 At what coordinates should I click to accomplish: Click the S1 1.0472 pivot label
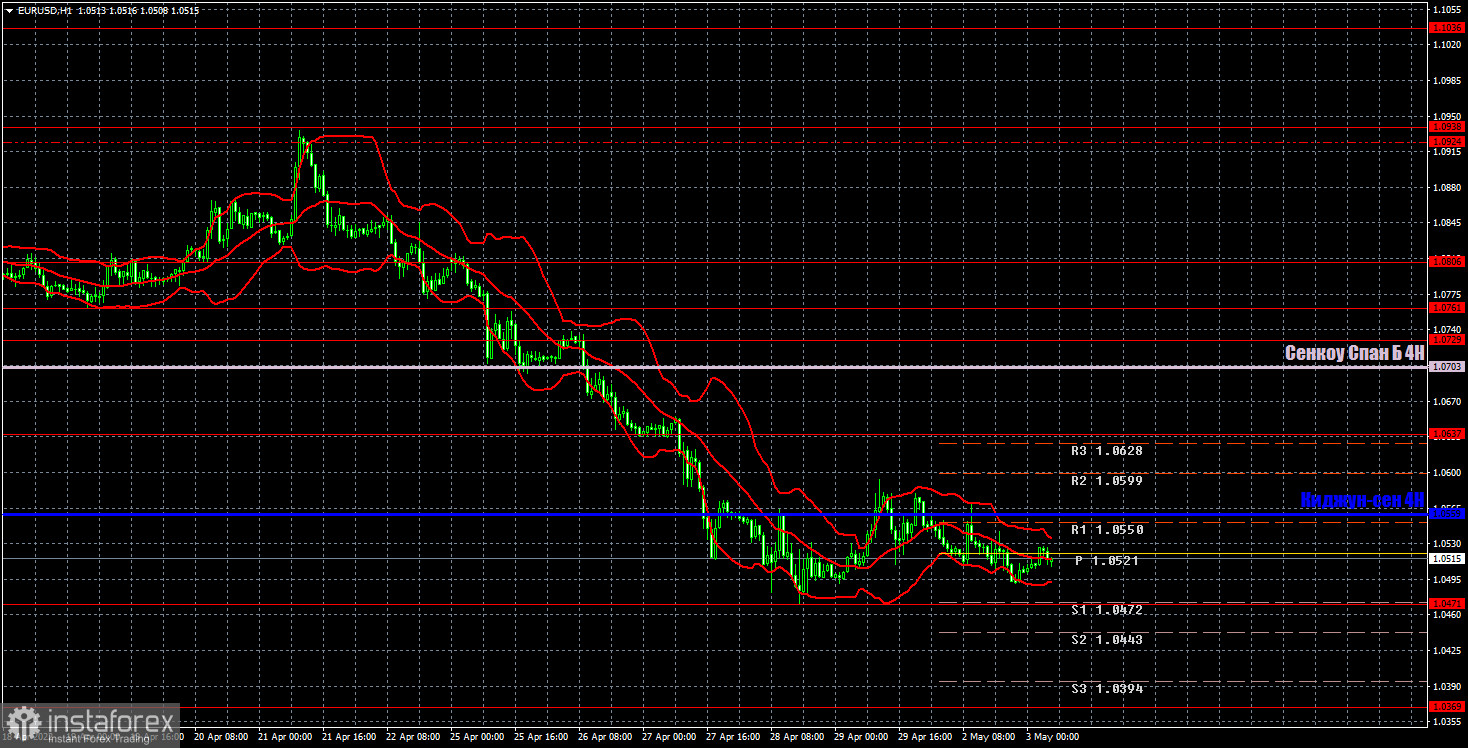pos(1107,610)
